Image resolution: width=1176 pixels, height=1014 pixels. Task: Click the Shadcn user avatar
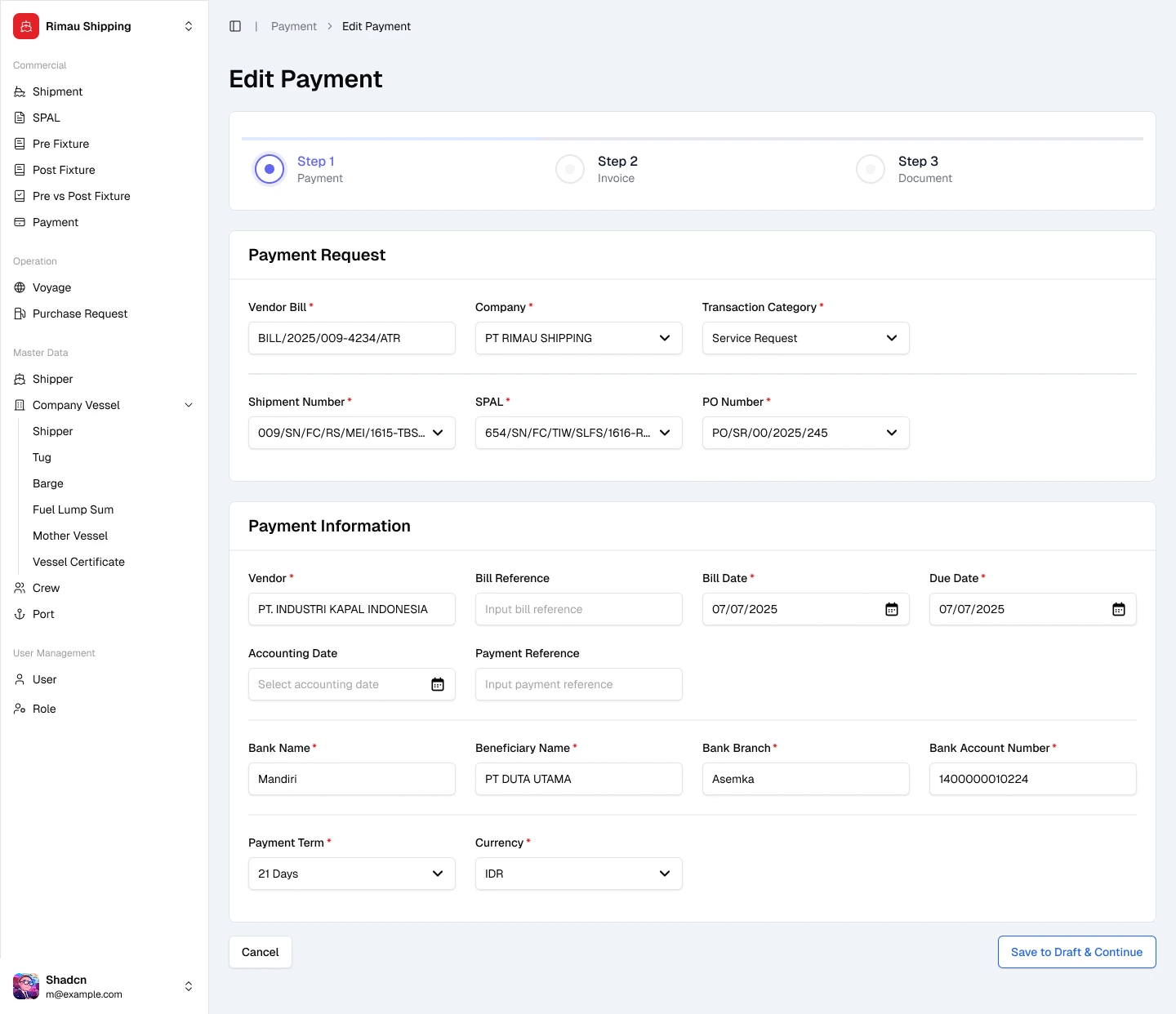(x=26, y=986)
